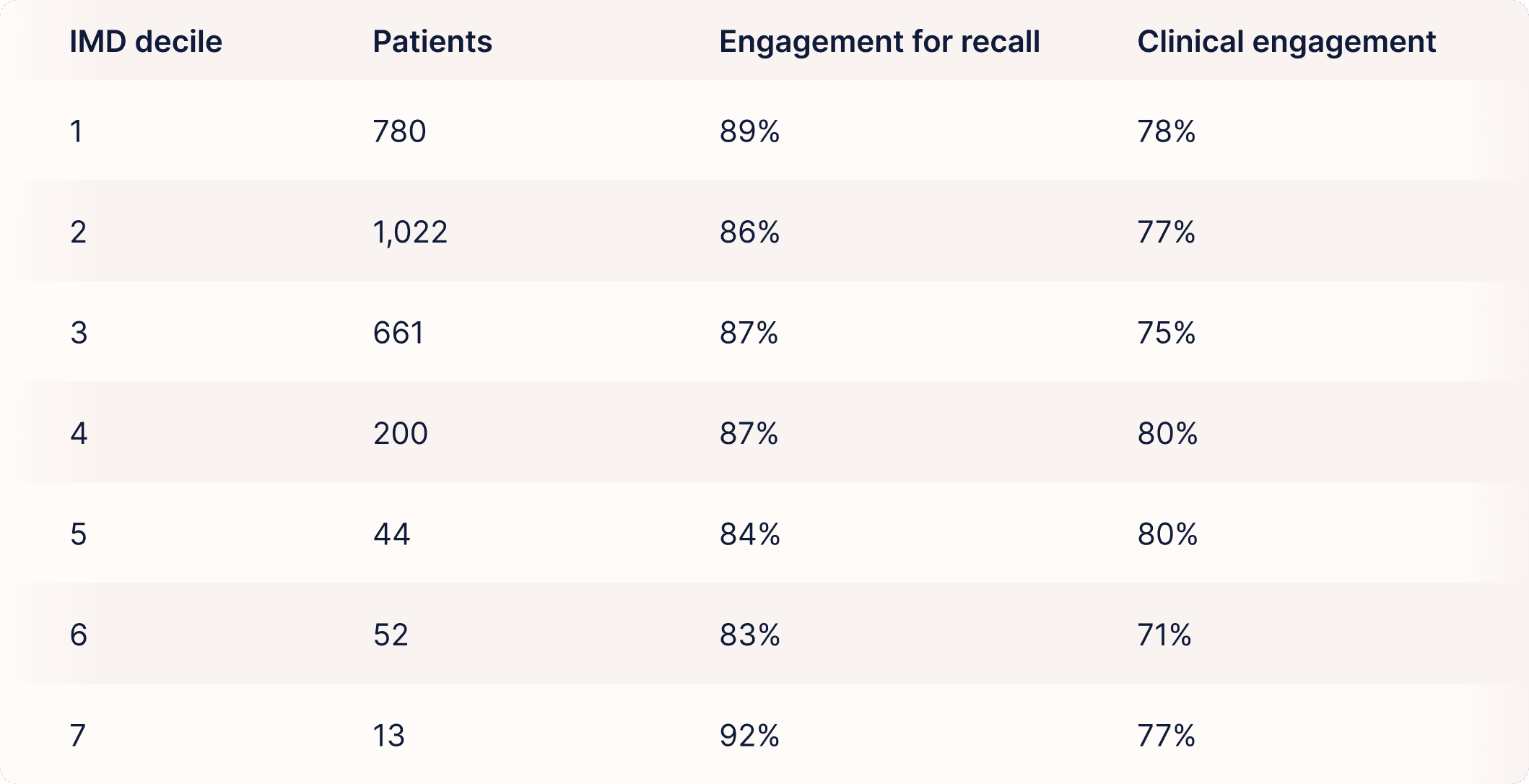This screenshot has width=1529, height=784.
Task: Select the 1,022 patients value
Action: [410, 232]
